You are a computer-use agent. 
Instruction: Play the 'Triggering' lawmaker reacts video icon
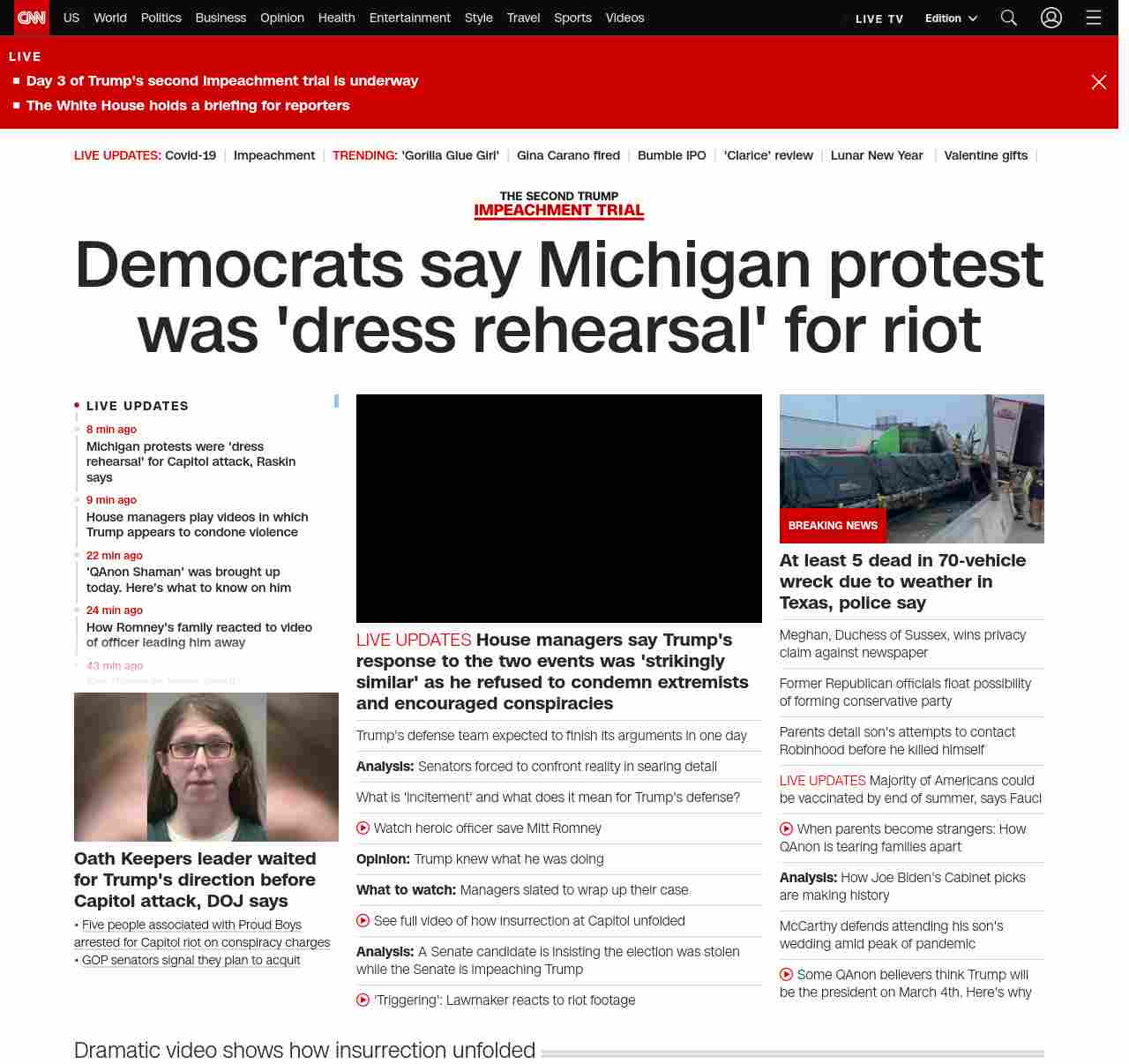pos(363,1000)
